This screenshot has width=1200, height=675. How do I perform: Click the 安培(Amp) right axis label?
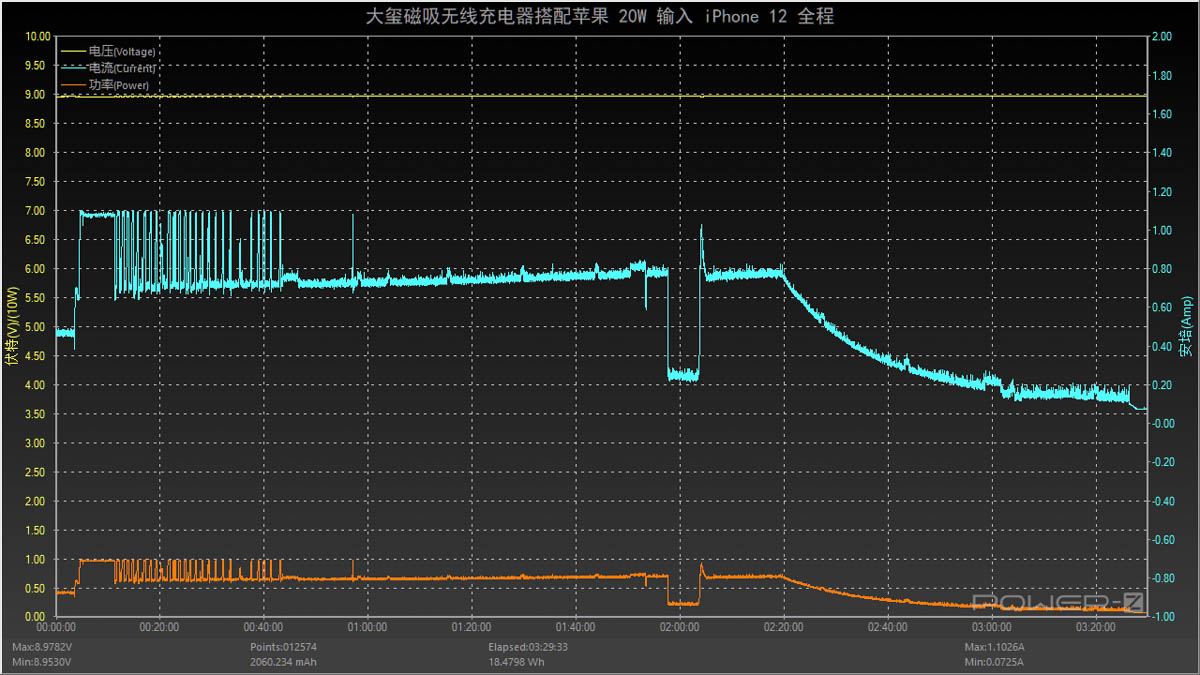pyautogui.click(x=1186, y=327)
